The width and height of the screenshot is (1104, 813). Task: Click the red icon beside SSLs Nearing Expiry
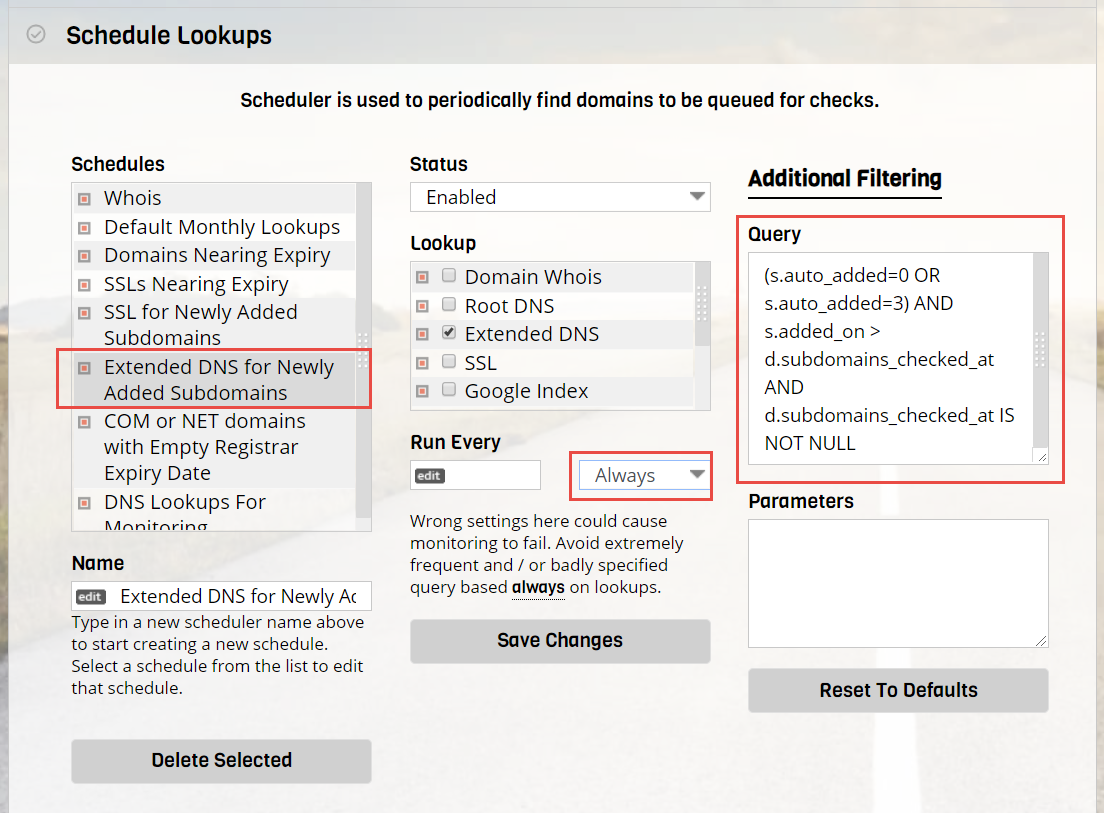tap(84, 285)
